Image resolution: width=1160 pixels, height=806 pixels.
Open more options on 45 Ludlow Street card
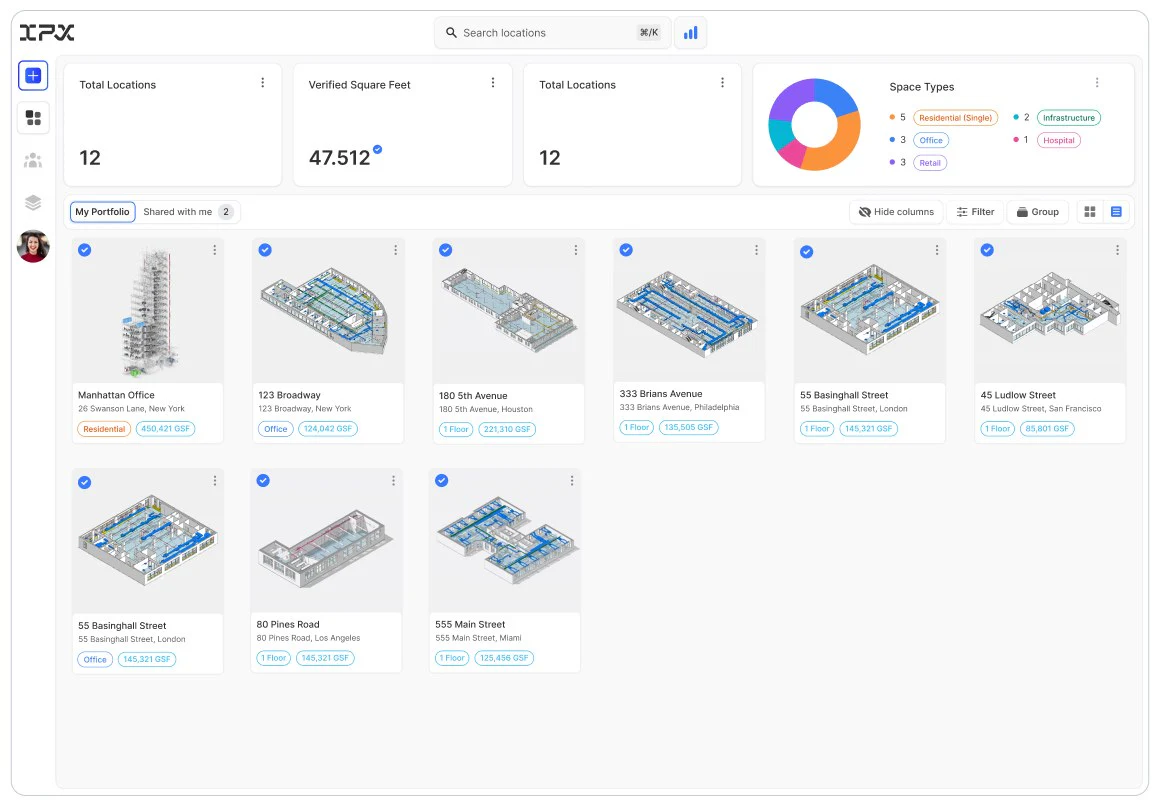point(1117,250)
